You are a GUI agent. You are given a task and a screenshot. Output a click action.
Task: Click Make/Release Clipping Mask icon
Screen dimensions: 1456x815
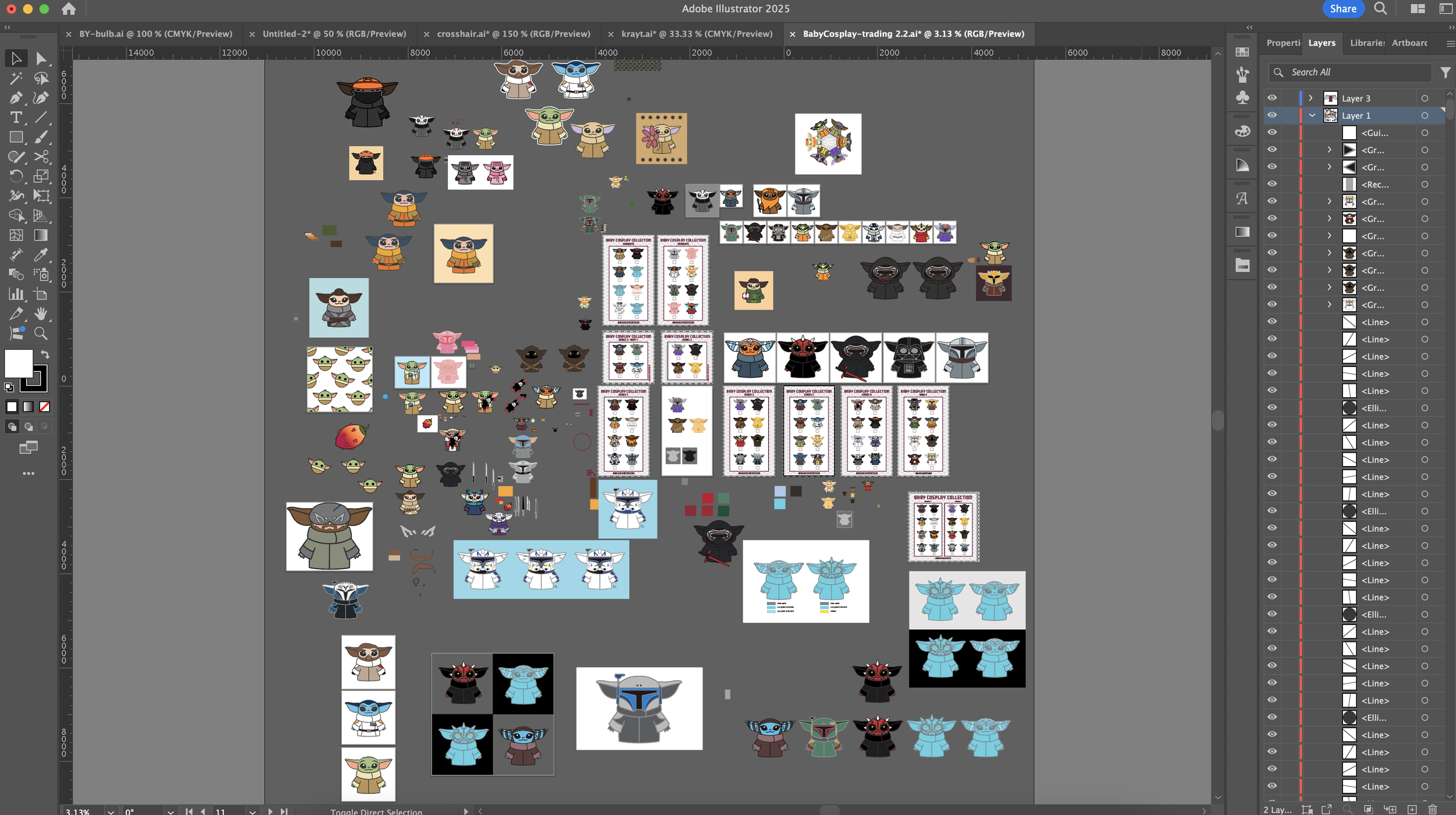[1368, 809]
